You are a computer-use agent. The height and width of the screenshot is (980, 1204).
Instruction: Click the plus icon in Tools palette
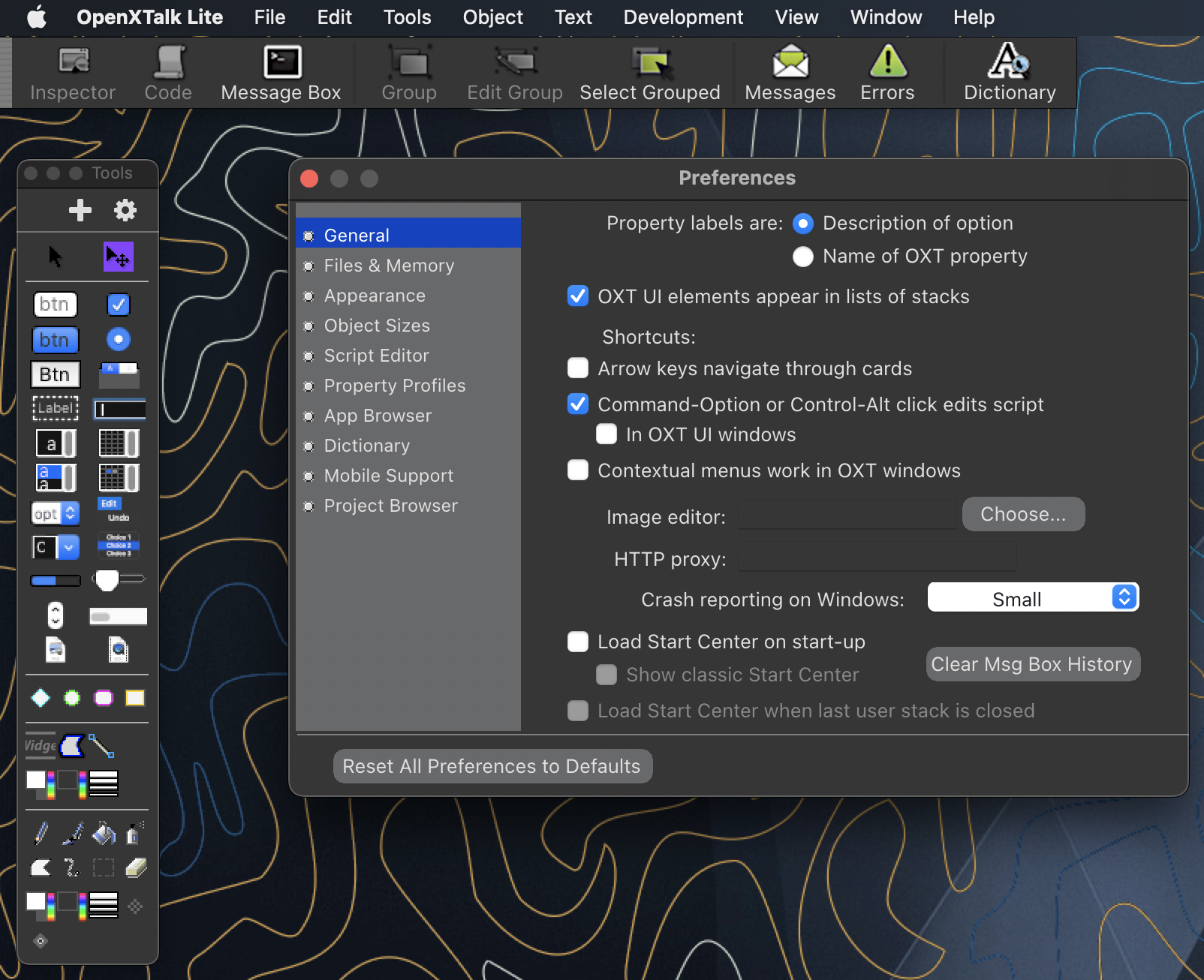tap(80, 210)
